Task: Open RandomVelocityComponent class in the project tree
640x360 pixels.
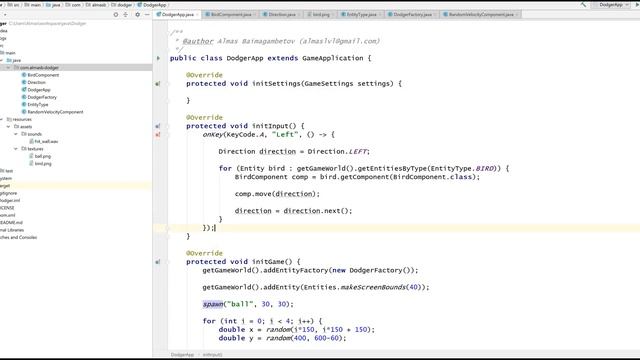Action: (x=52, y=112)
